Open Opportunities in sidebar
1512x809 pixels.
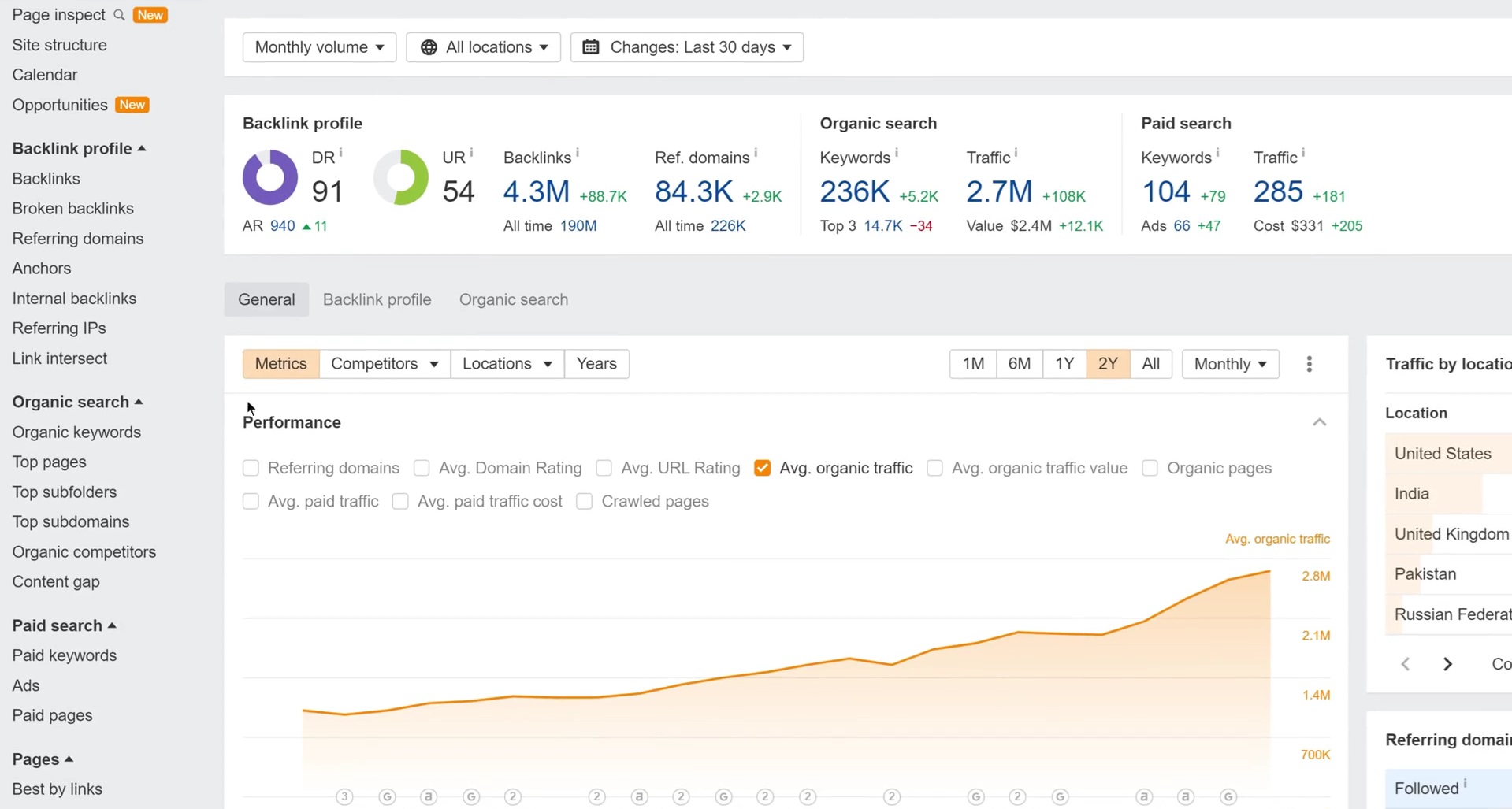pyautogui.click(x=60, y=105)
